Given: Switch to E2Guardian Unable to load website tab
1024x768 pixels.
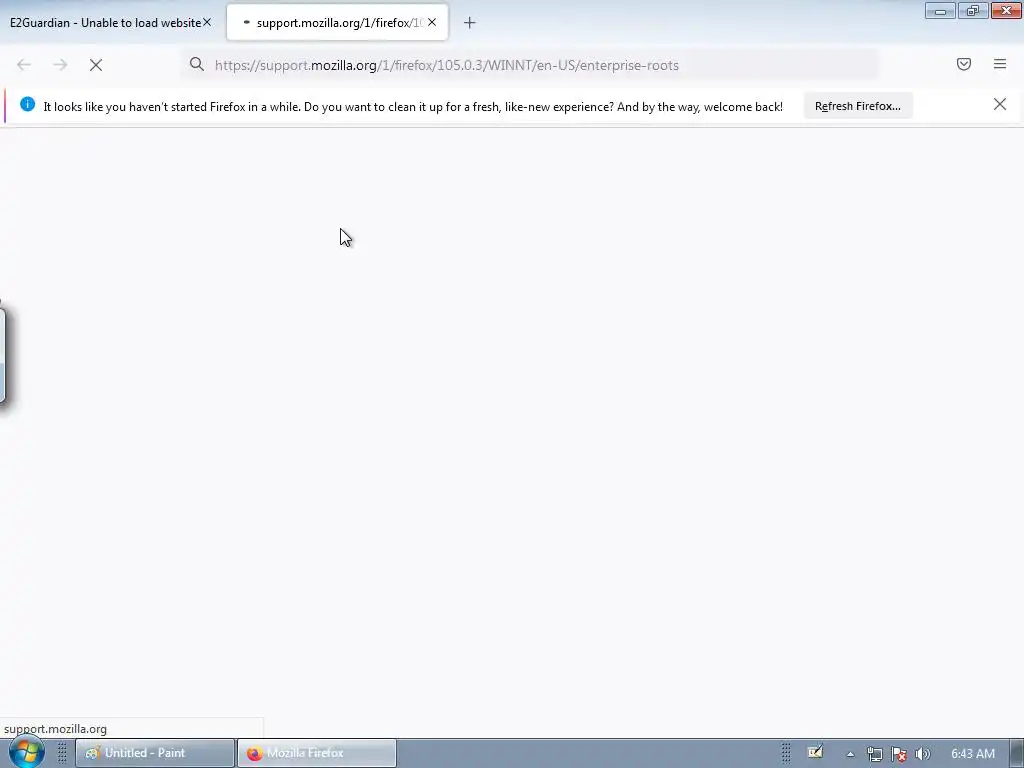Looking at the screenshot, I should (x=106, y=23).
